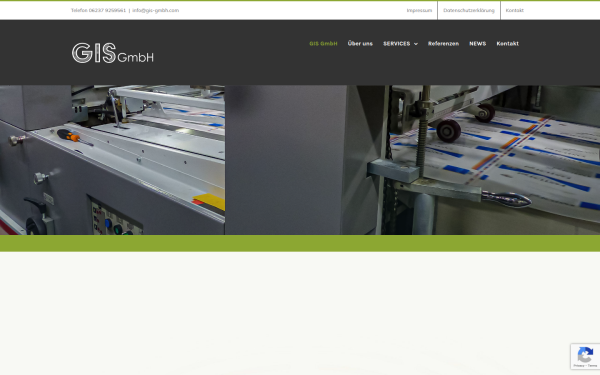This screenshot has height=375, width=600.
Task: Open Kontakt link in the top bar
Action: [x=514, y=10]
